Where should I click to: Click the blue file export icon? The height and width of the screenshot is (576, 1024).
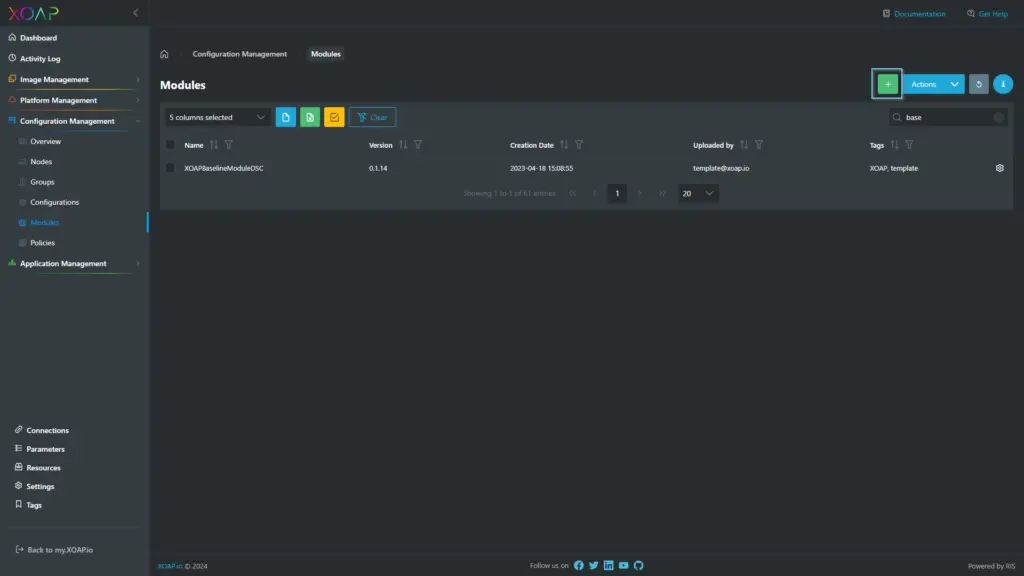[285, 118]
